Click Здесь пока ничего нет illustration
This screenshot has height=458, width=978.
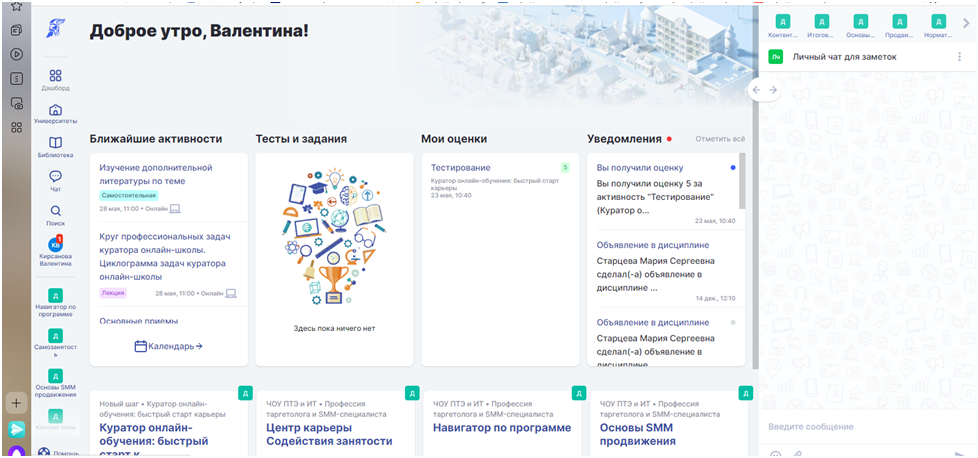(334, 237)
